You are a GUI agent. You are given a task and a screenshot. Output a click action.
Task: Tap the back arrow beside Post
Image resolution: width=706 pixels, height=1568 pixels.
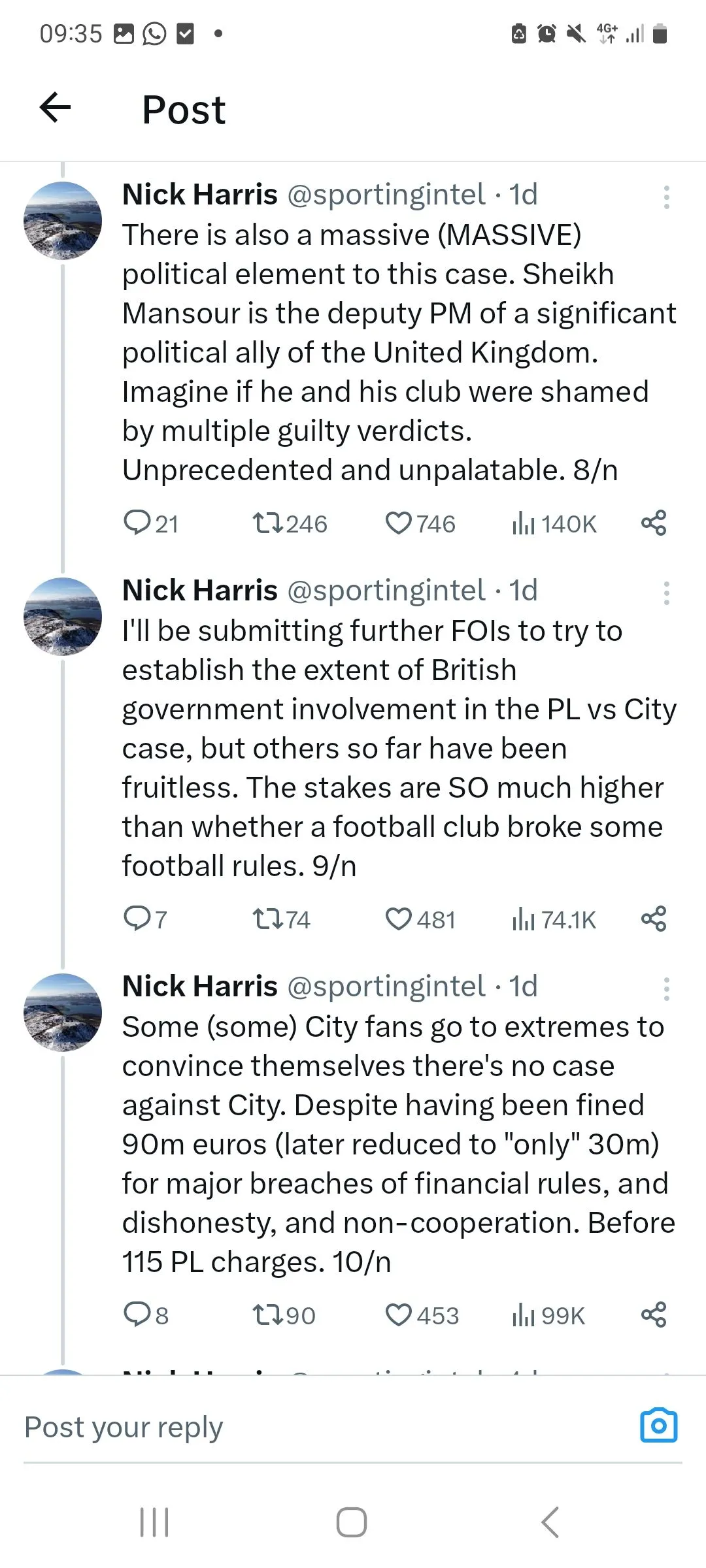(56, 108)
